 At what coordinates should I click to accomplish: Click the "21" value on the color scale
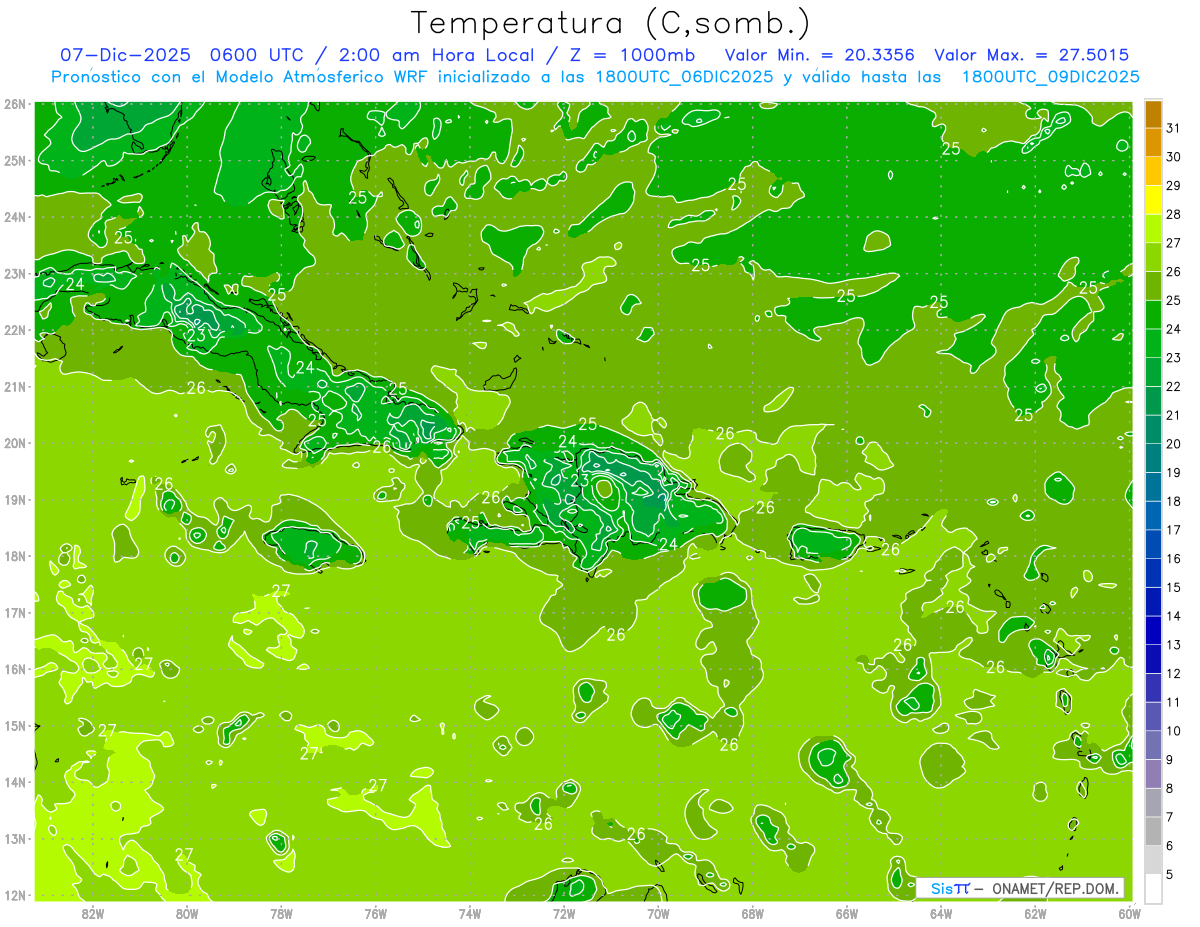pyautogui.click(x=1173, y=415)
